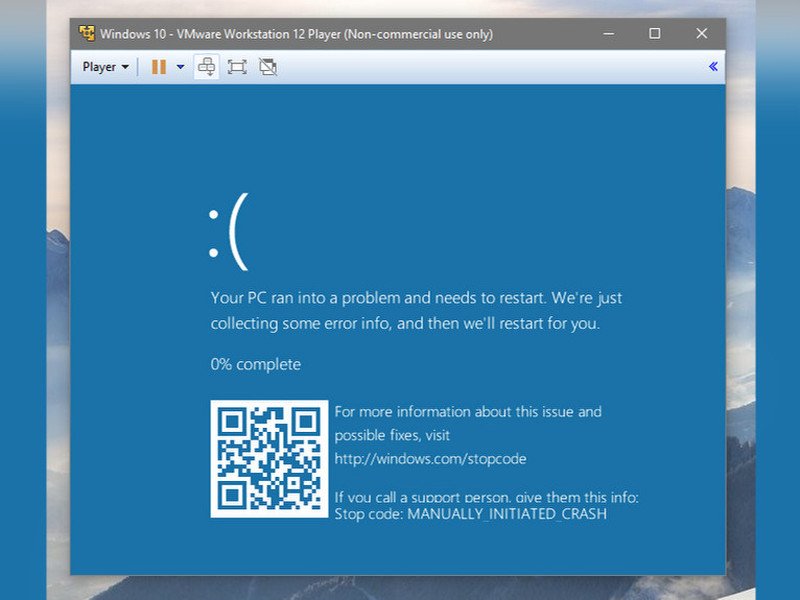Click 'If you call a support person' line
This screenshot has width=800, height=600.
pyautogui.click(x=487, y=497)
